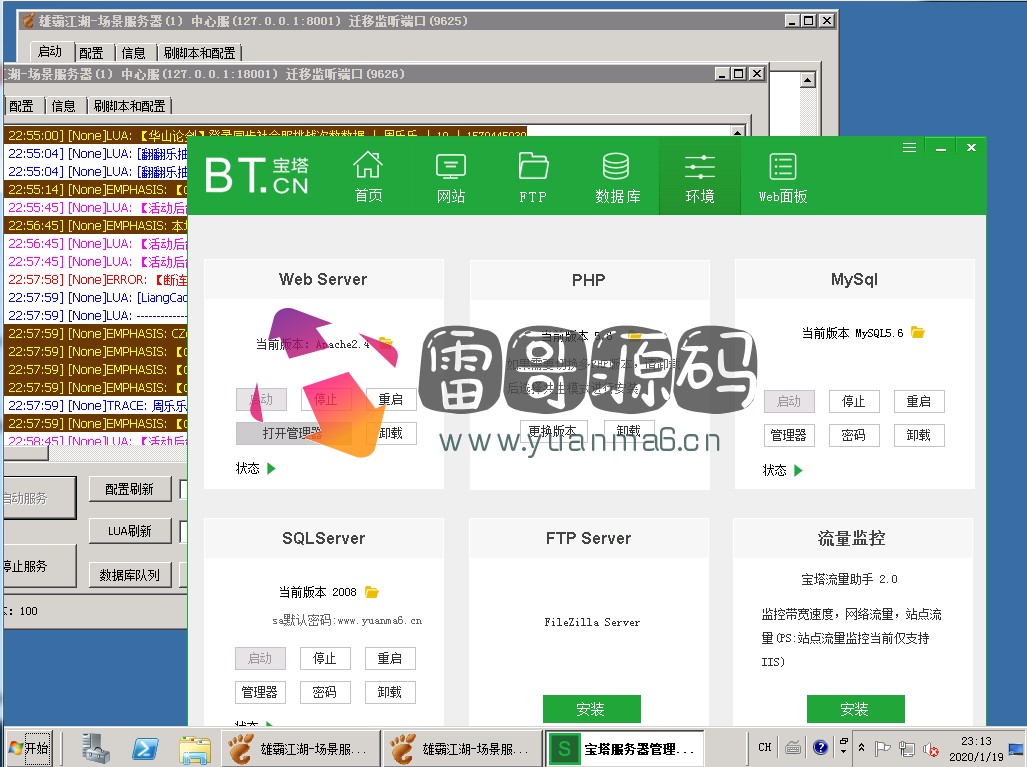Select the log line '22:57:58] [None]ERROR:'
Image resolution: width=1027 pixels, height=767 pixels.
pos(96,280)
